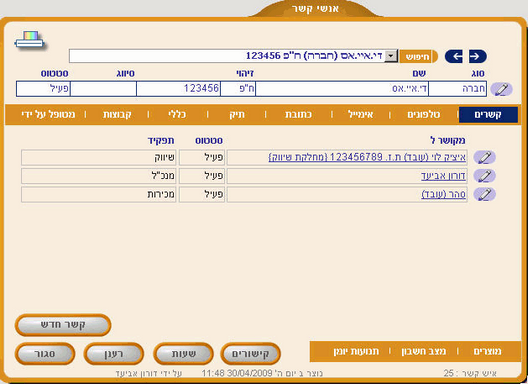Click the שם name input field

pos(341,89)
